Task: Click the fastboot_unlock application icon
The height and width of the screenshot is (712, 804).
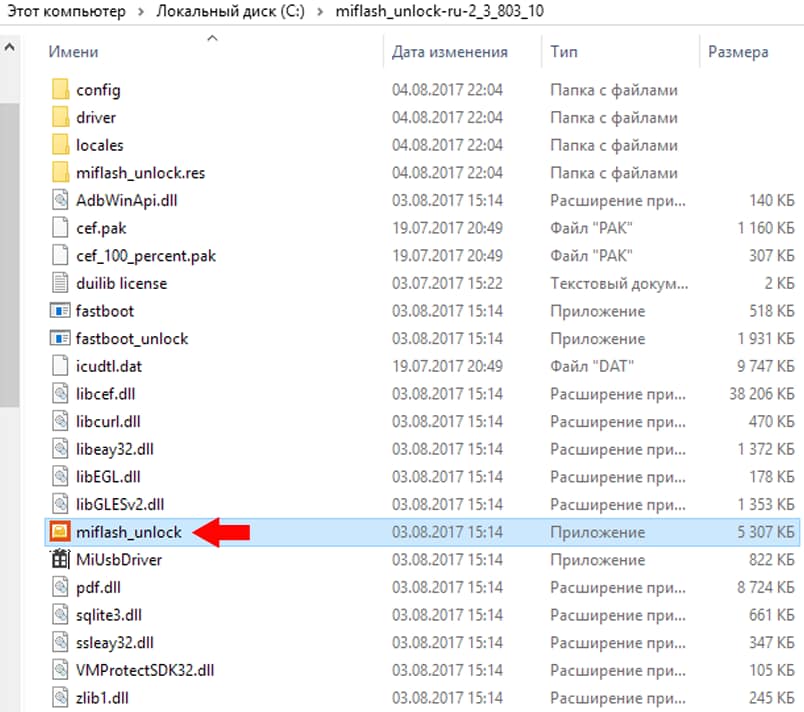Action: point(60,338)
